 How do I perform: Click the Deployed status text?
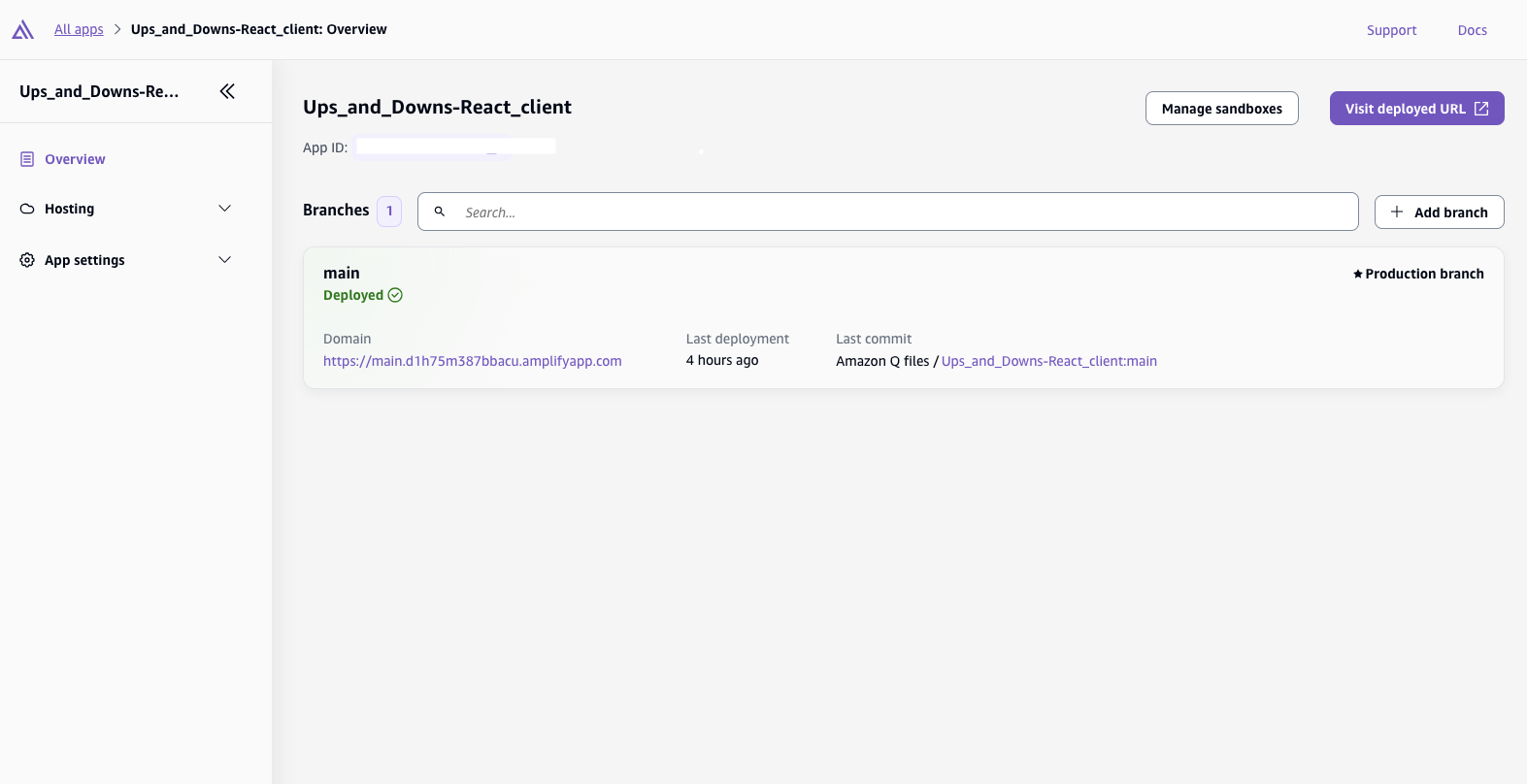(x=353, y=295)
